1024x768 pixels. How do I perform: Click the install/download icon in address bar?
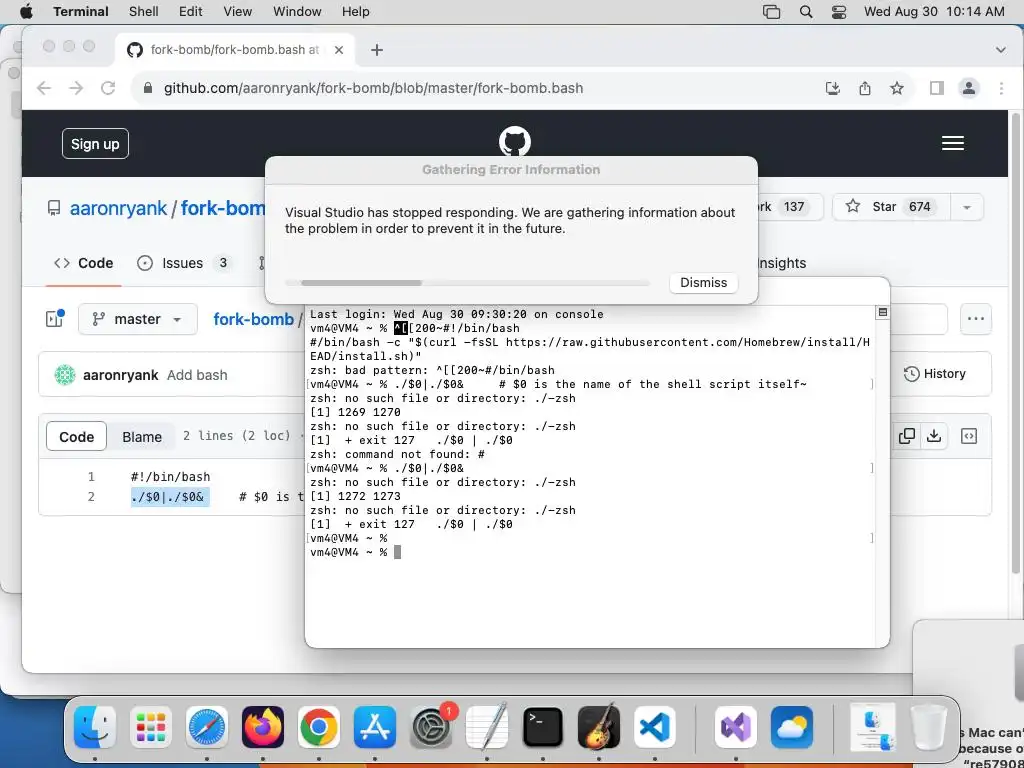(x=833, y=88)
